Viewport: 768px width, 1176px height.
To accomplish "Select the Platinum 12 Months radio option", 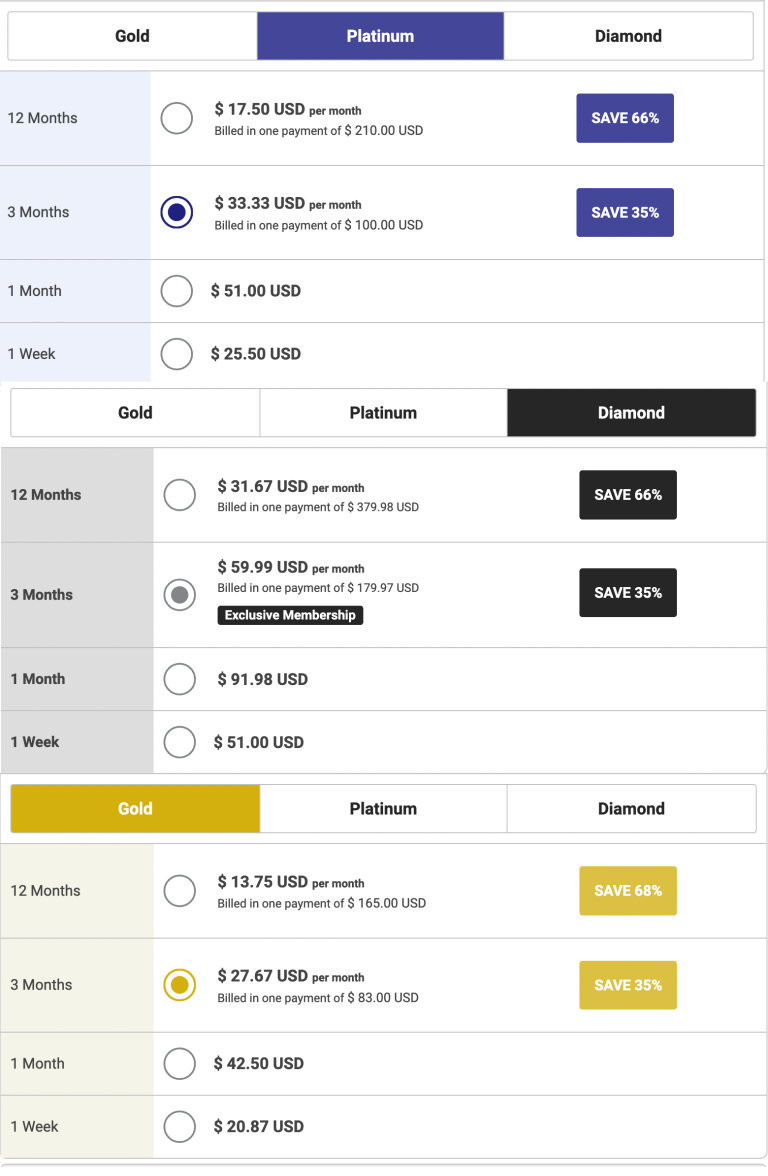I will [x=177, y=118].
